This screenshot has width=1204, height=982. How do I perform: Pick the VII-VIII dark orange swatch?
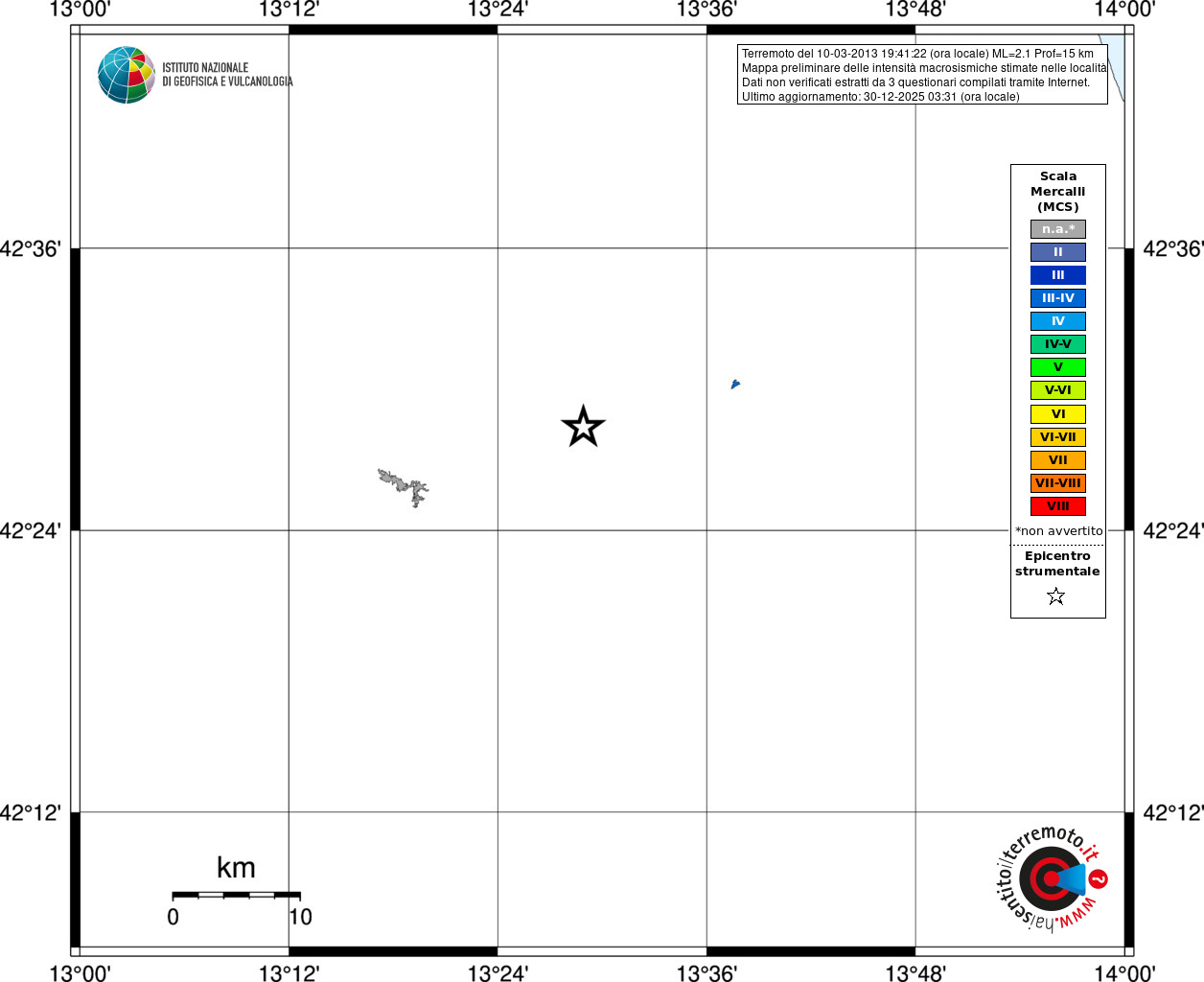pos(1058,483)
